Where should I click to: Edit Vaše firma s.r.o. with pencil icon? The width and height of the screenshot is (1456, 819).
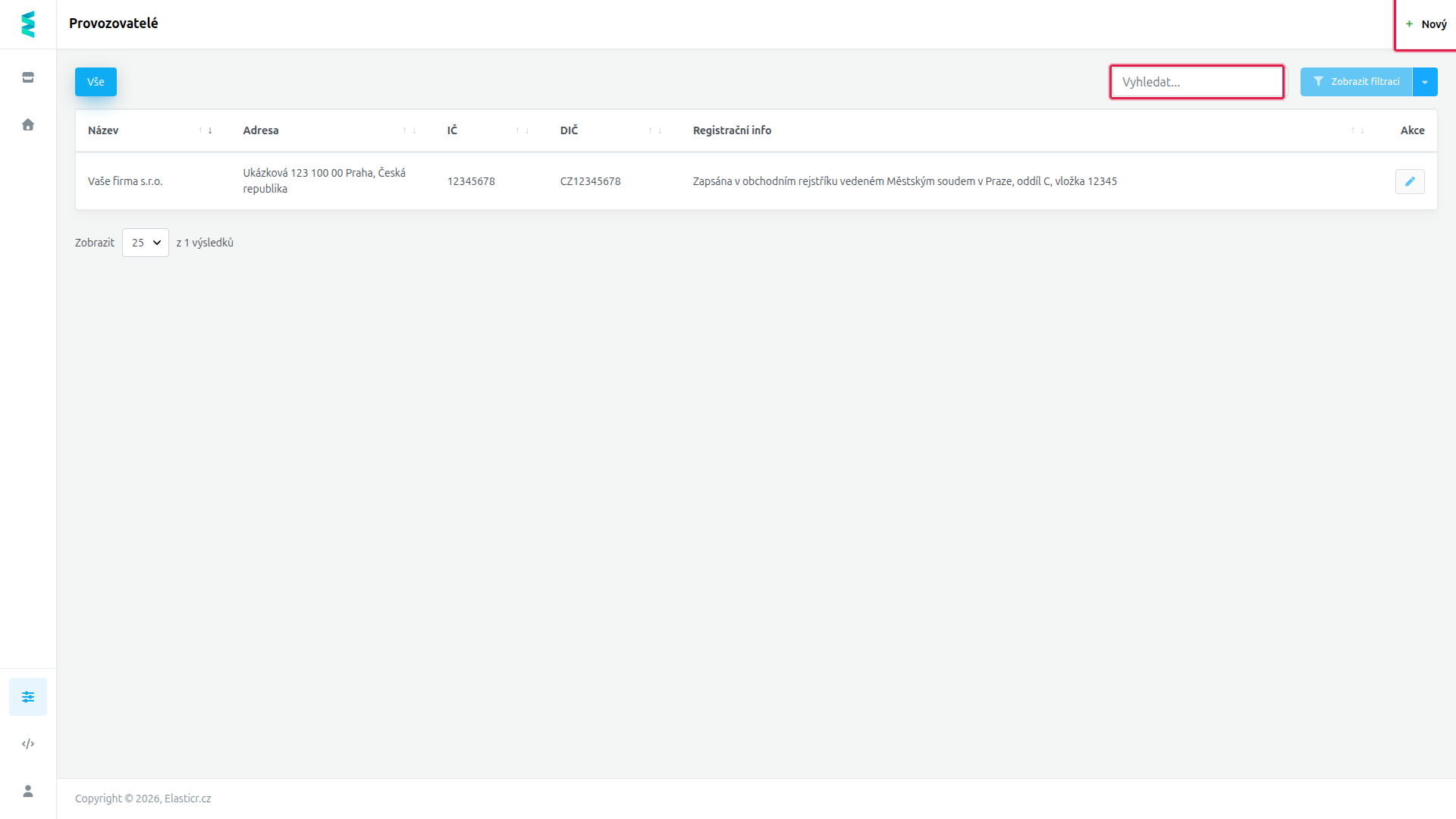[1410, 181]
